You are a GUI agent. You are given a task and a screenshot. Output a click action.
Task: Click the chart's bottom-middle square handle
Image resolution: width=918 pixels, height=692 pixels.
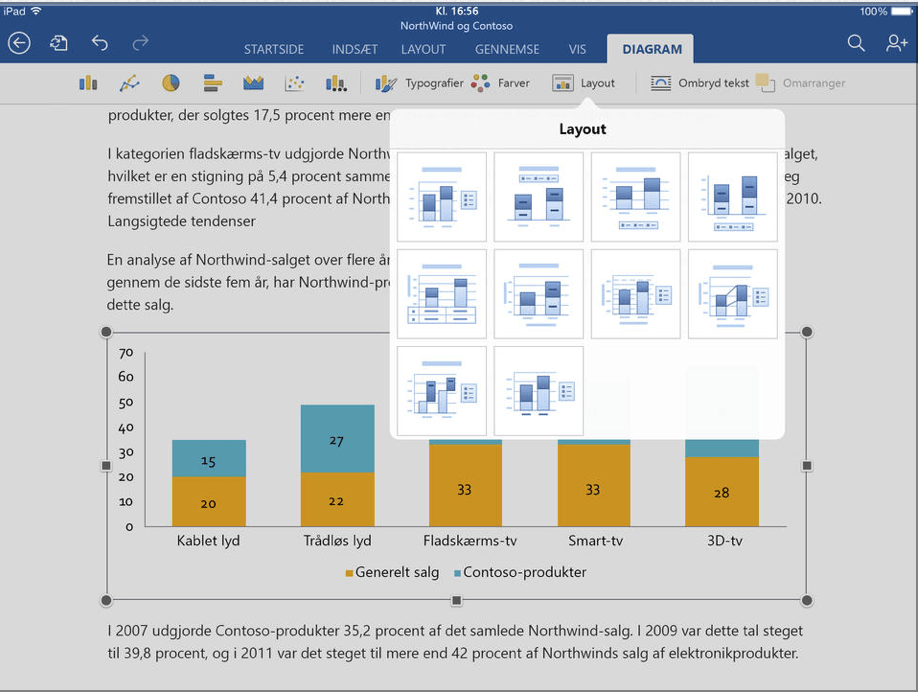coord(457,600)
